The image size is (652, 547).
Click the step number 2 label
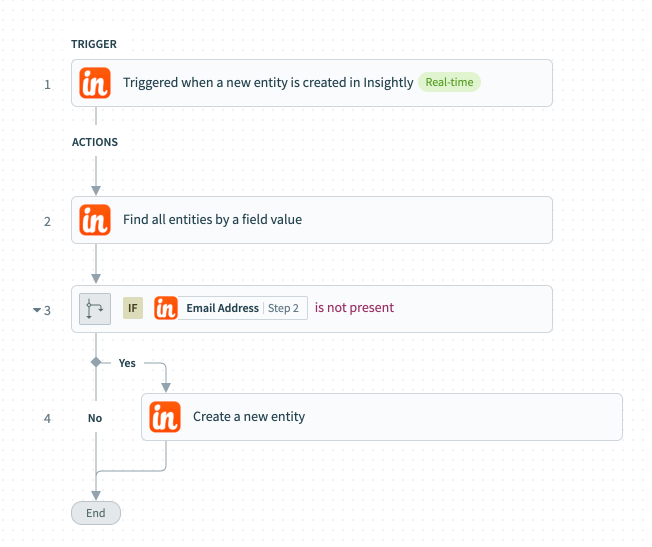point(47,222)
